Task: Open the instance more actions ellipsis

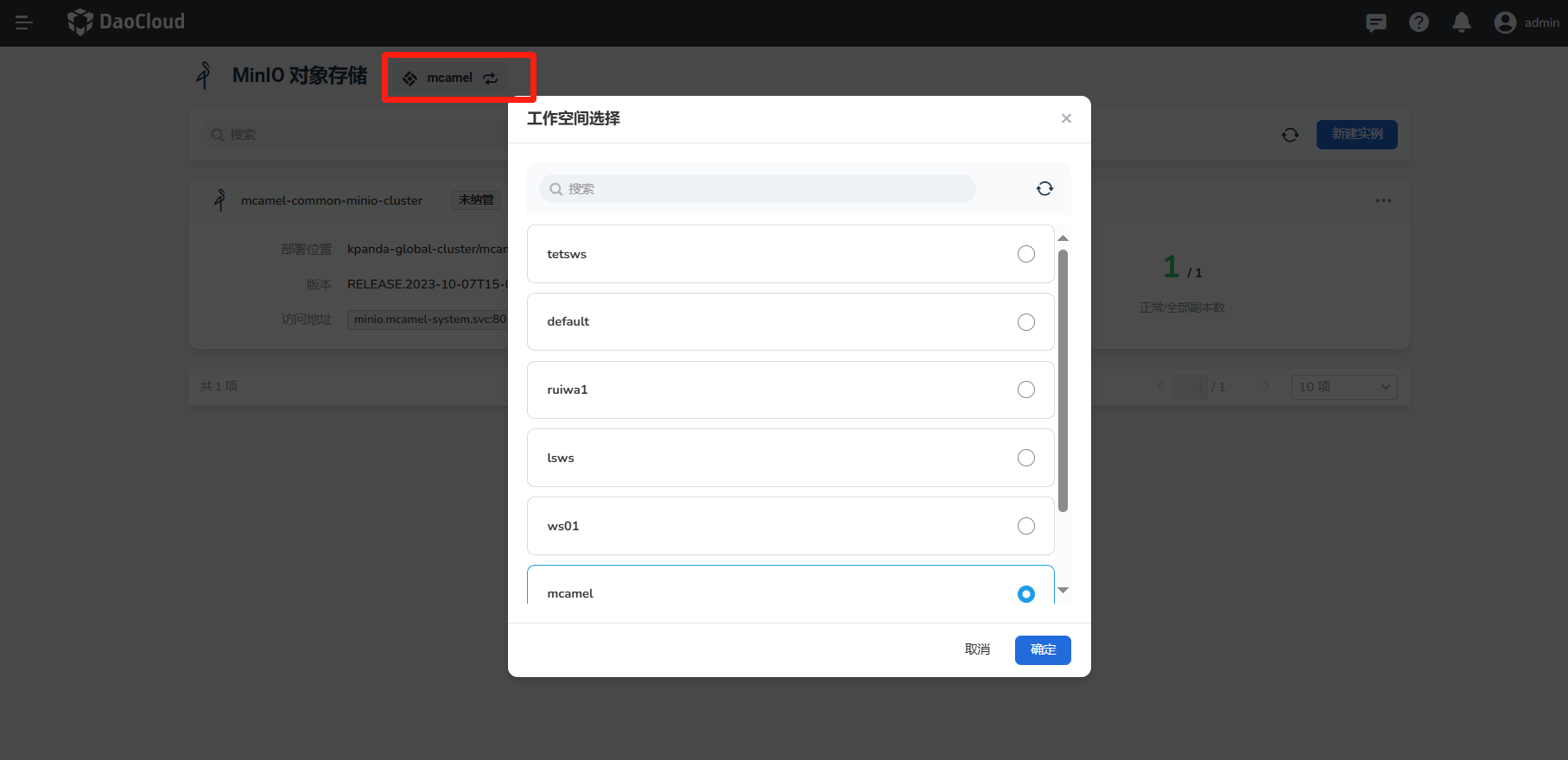Action: (x=1383, y=200)
